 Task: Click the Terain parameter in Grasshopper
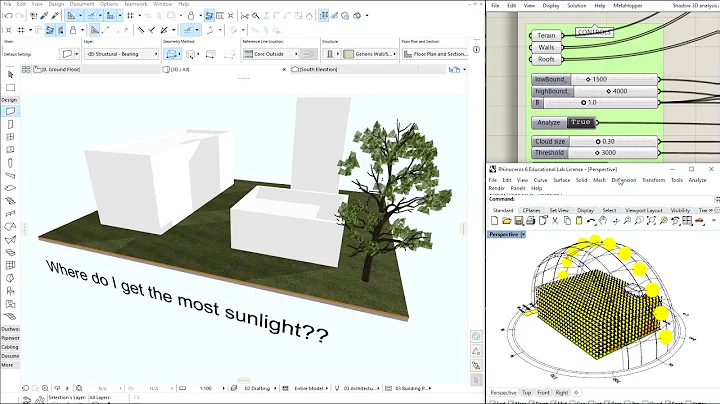546,35
